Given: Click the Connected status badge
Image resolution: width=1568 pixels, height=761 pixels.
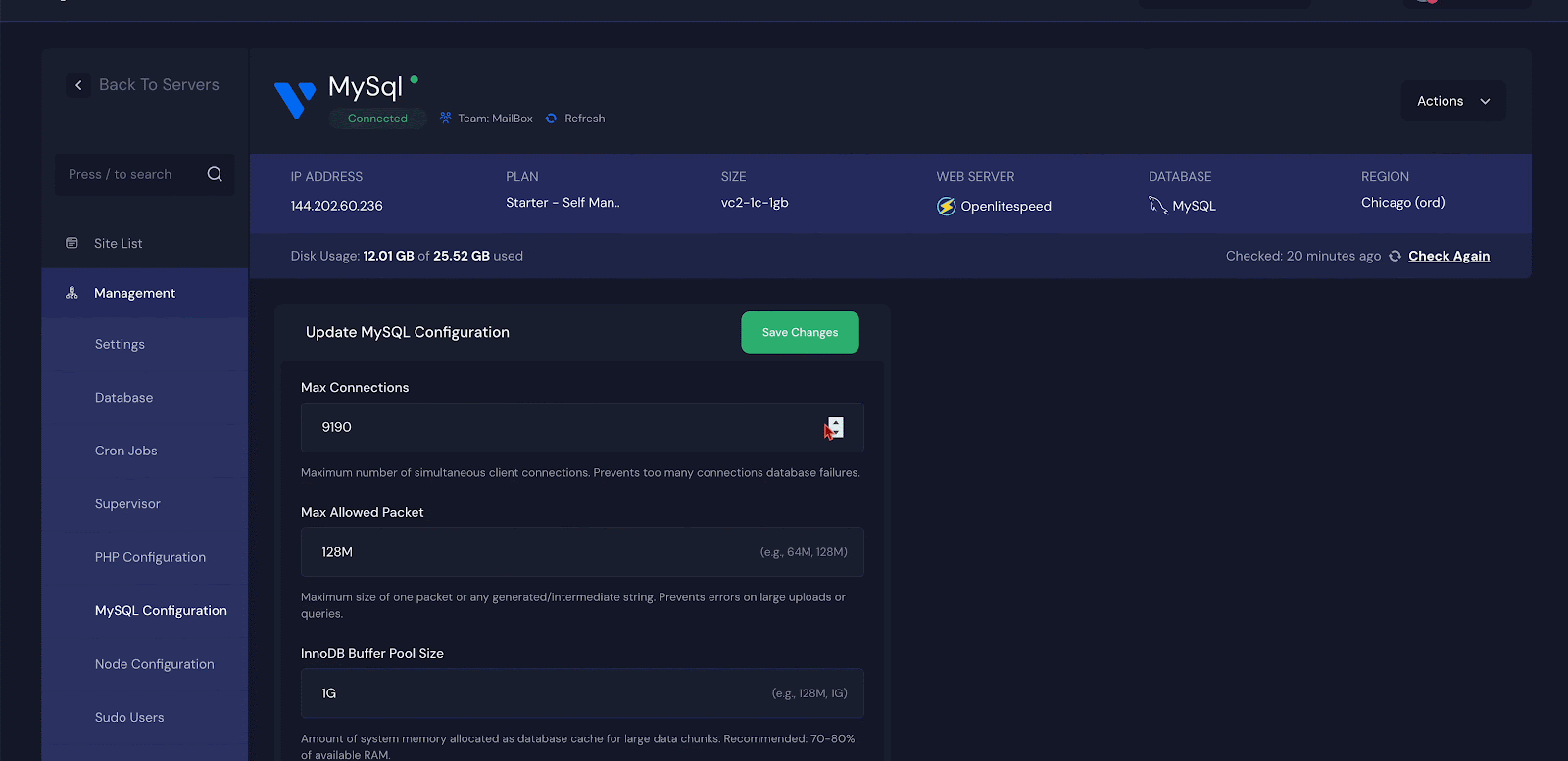Looking at the screenshot, I should pos(377,119).
